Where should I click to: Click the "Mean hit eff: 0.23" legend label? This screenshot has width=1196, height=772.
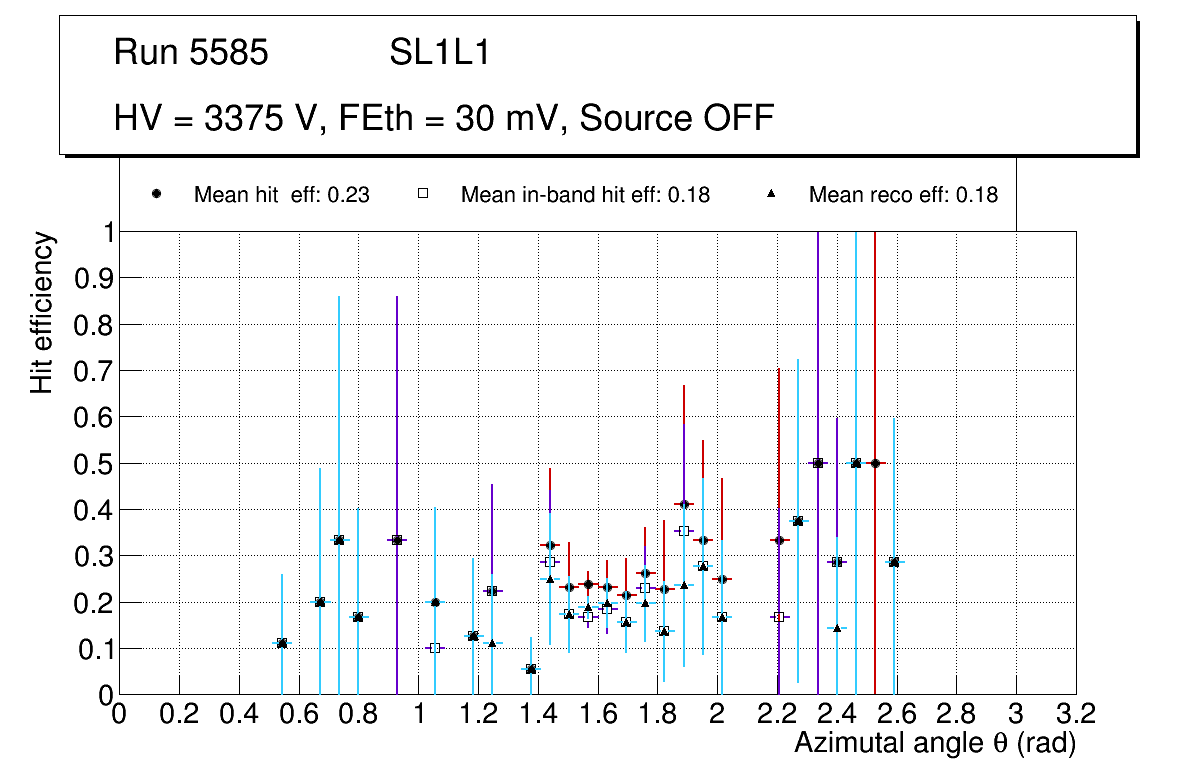(x=281, y=195)
